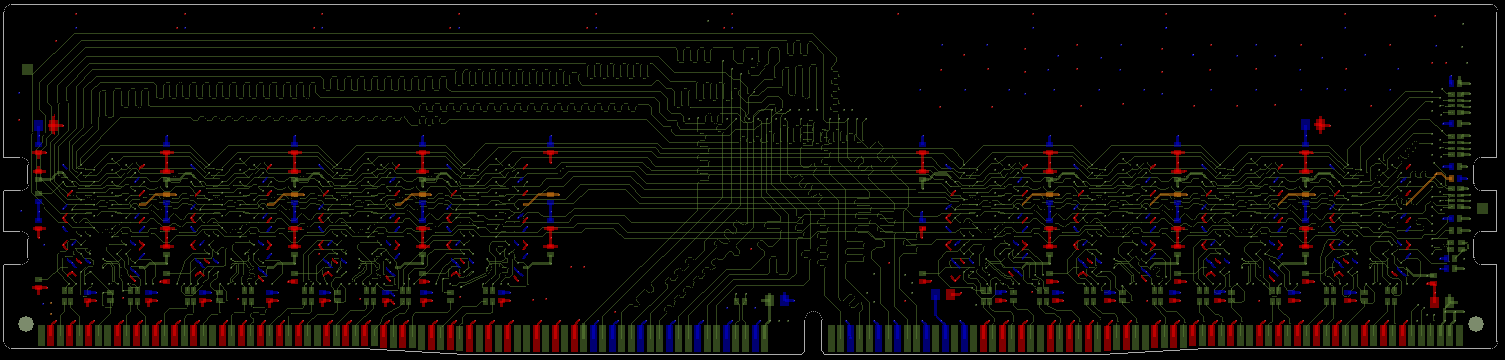Pick the red crosshair fiducial on the left half
Viewport: 1505px width, 360px height.
click(54, 125)
